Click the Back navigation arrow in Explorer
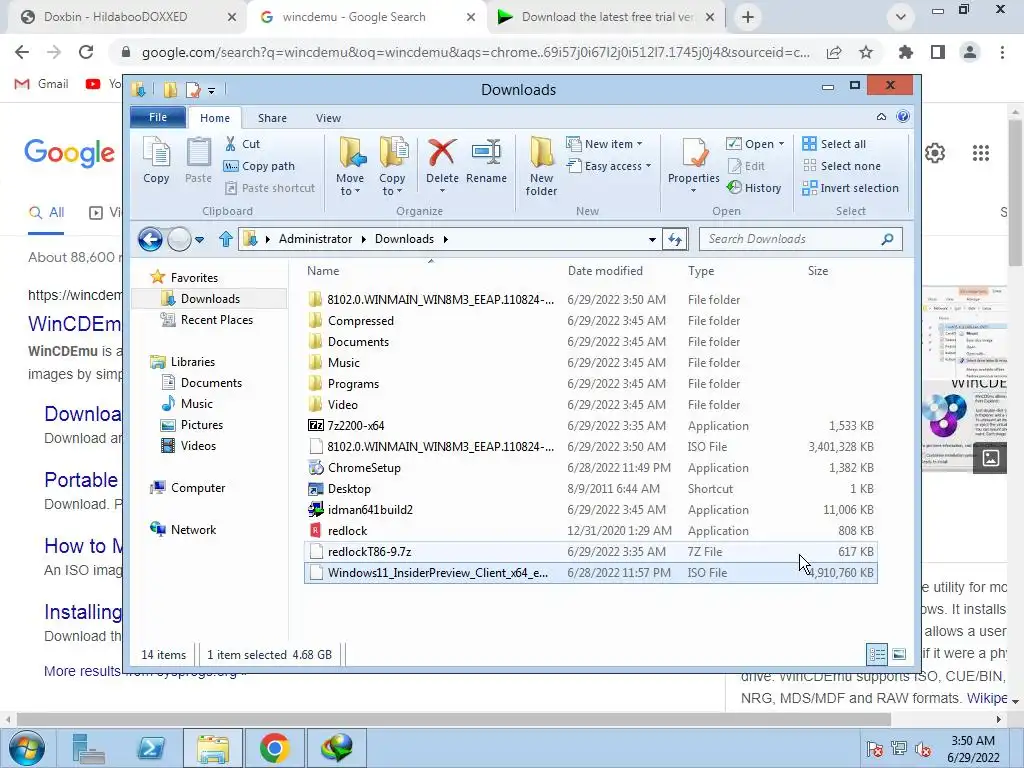The width and height of the screenshot is (1024, 768). tap(150, 239)
